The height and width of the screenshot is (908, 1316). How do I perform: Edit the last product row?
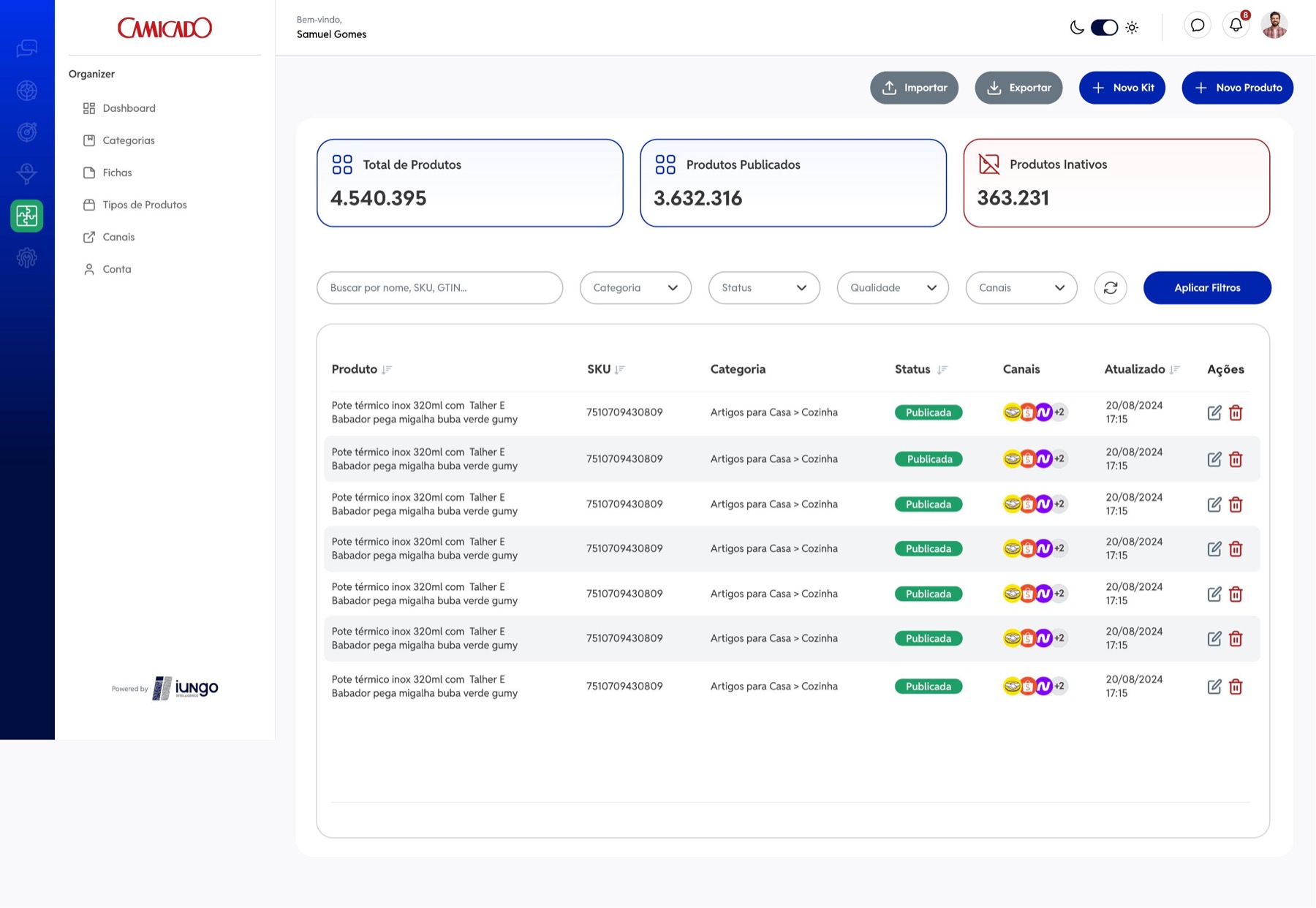tap(1214, 686)
